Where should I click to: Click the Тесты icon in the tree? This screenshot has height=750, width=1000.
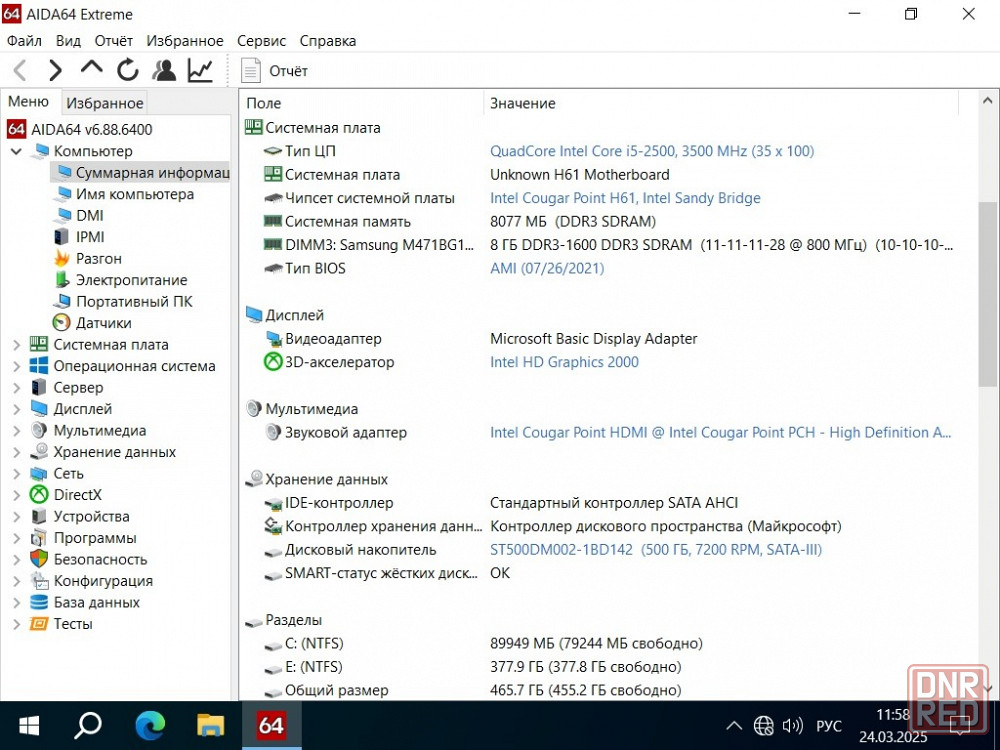[x=39, y=624]
